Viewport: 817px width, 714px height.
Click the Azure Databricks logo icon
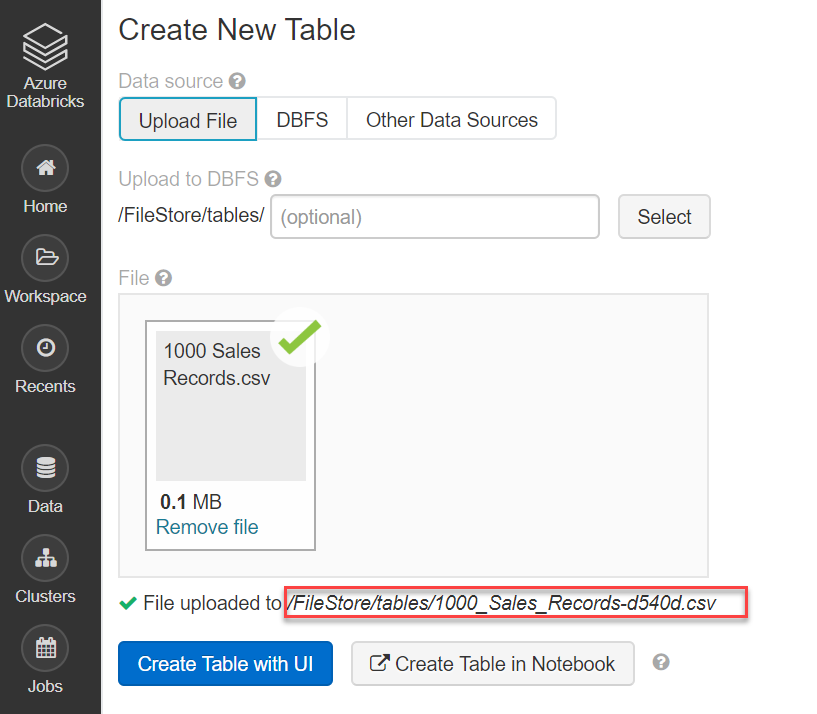[45, 47]
